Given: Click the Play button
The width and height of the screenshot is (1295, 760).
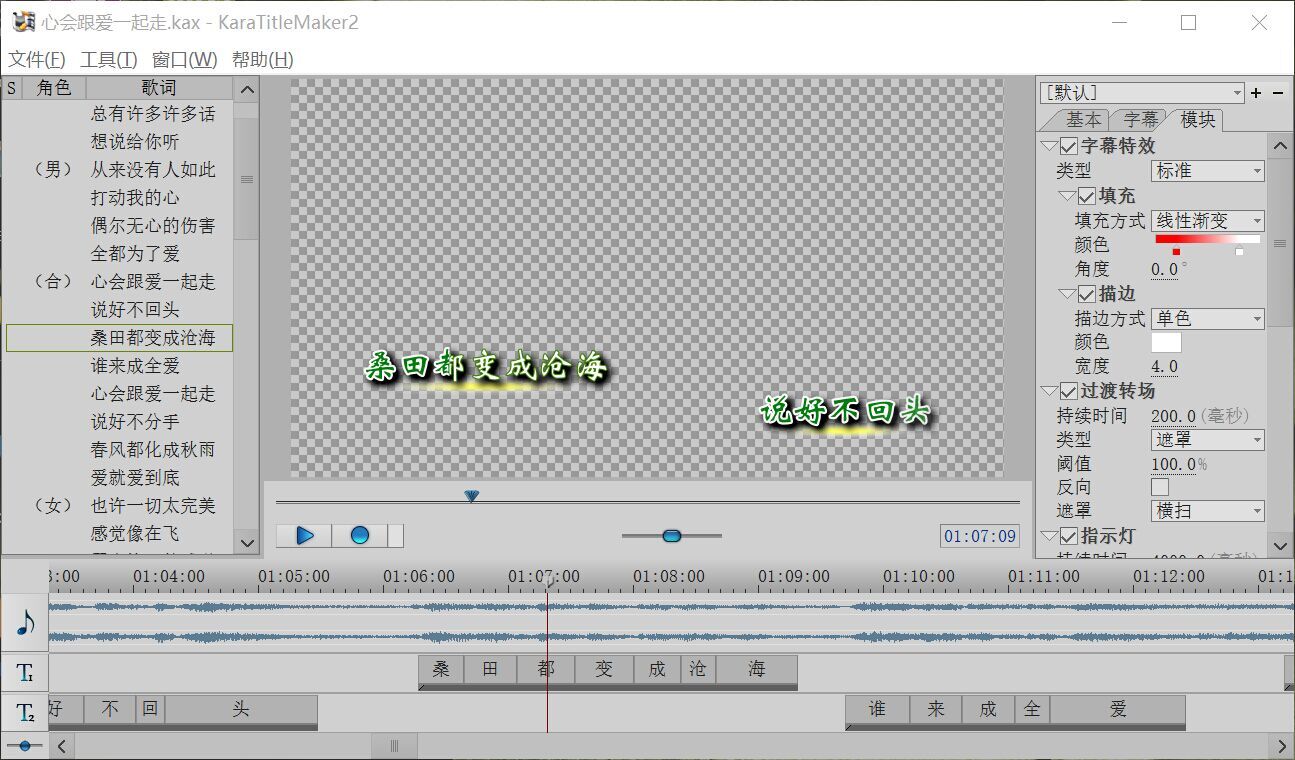Looking at the screenshot, I should pyautogui.click(x=304, y=535).
